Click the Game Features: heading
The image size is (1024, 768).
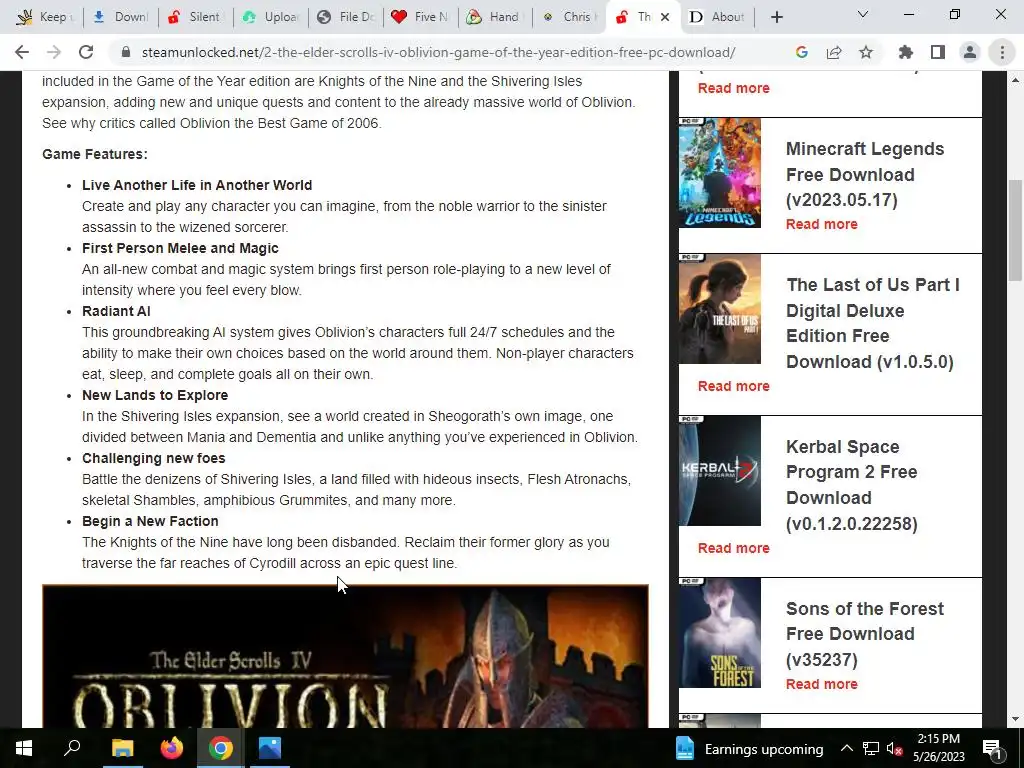tap(95, 154)
